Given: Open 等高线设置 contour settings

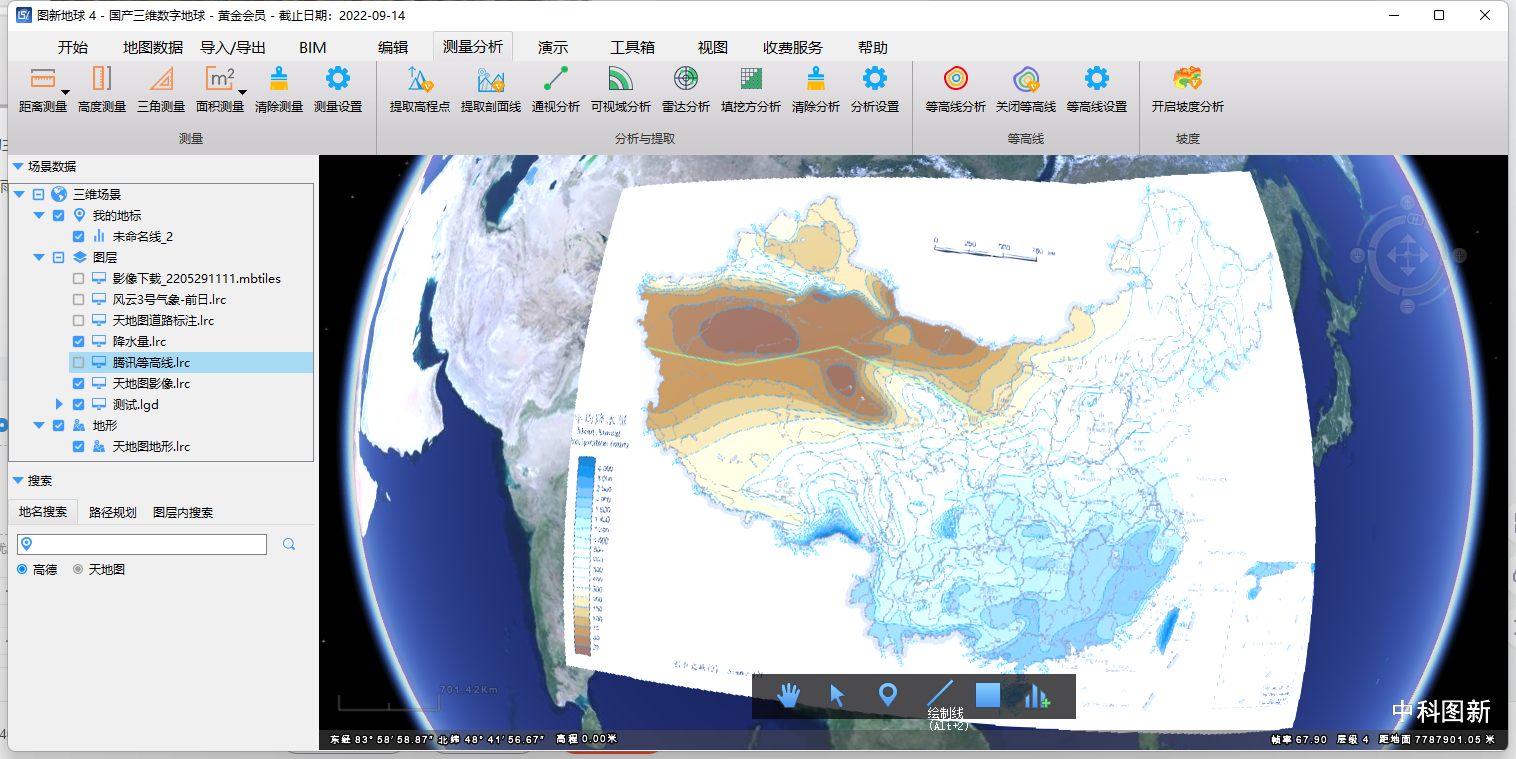Looking at the screenshot, I should pos(1097,89).
